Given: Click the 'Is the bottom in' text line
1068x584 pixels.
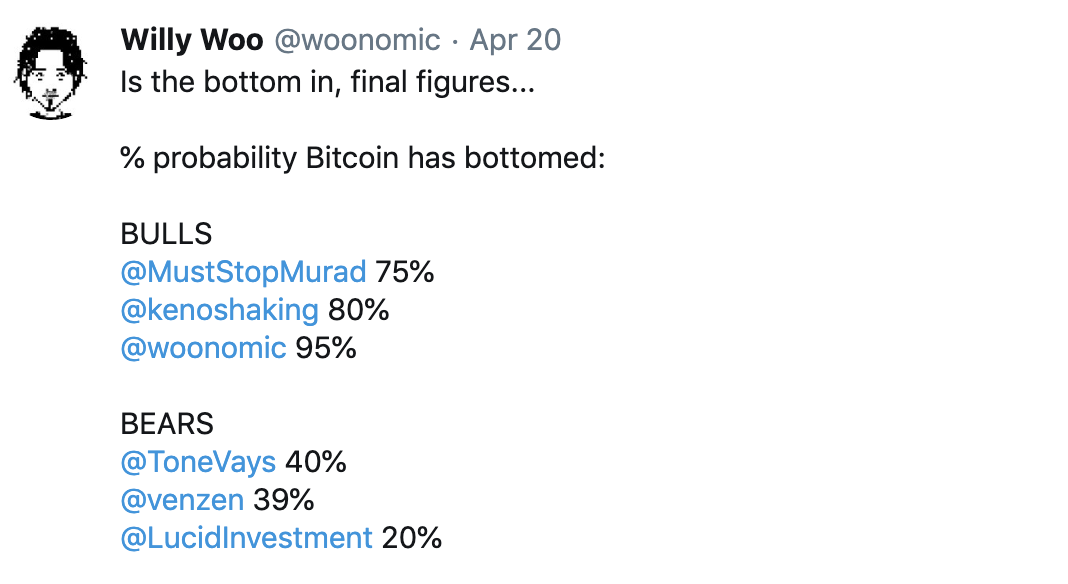Looking at the screenshot, I should pyautogui.click(x=328, y=82).
